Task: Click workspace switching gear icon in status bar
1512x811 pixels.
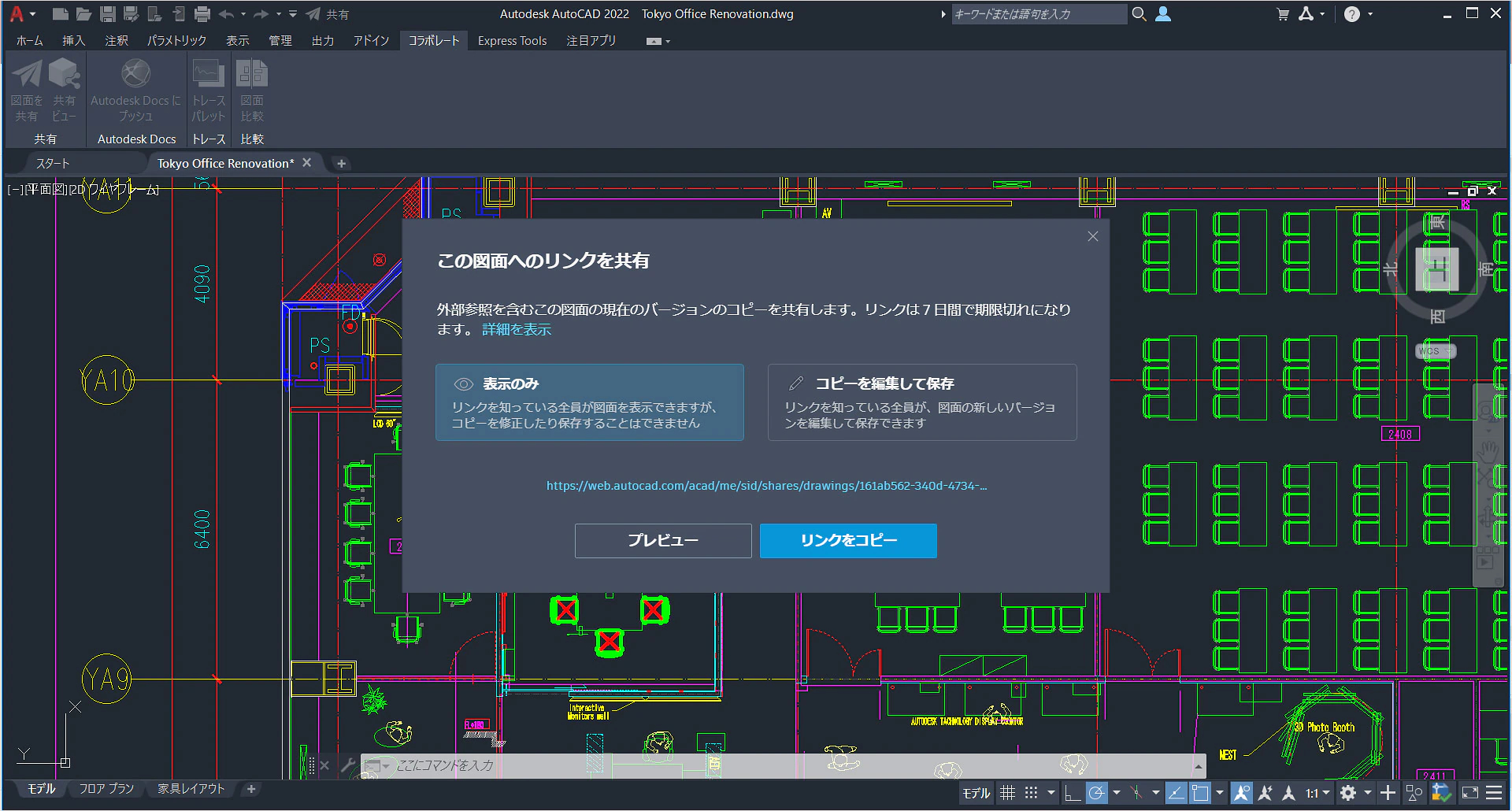Action: tap(1348, 793)
